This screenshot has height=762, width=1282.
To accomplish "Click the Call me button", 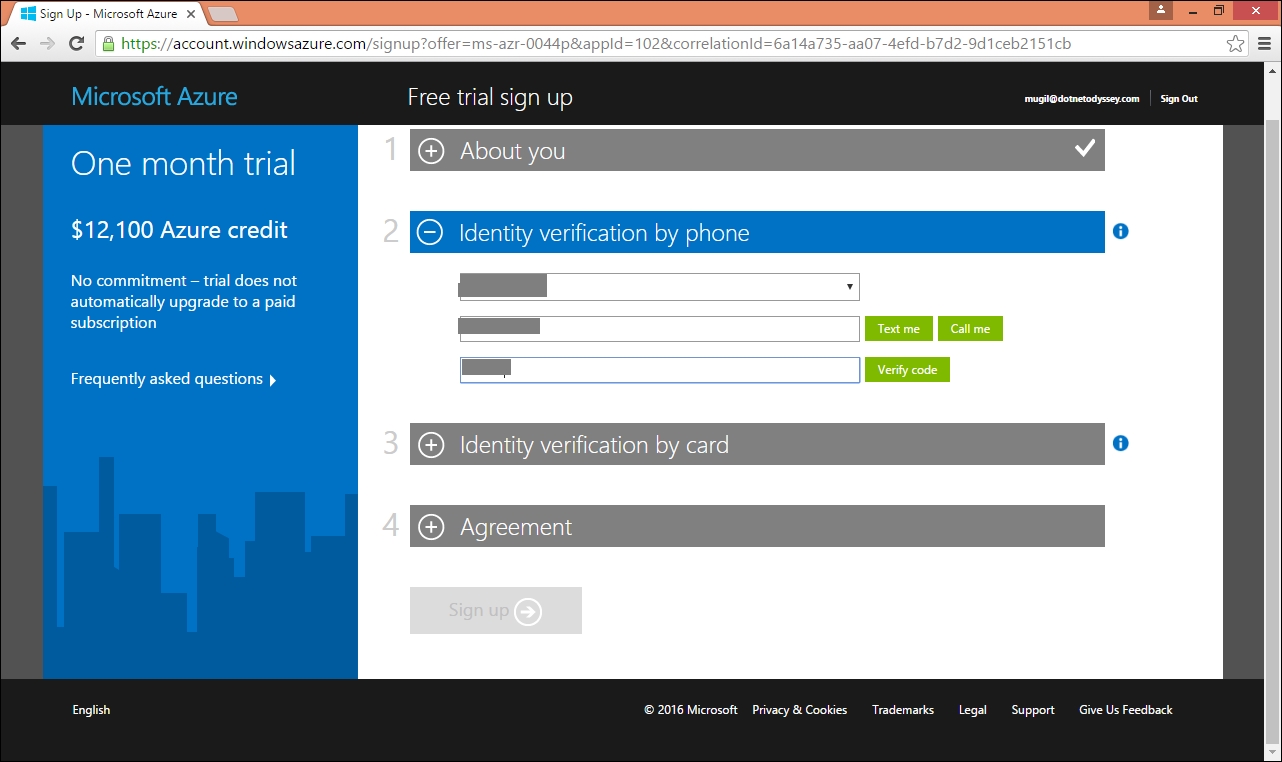I will [970, 329].
